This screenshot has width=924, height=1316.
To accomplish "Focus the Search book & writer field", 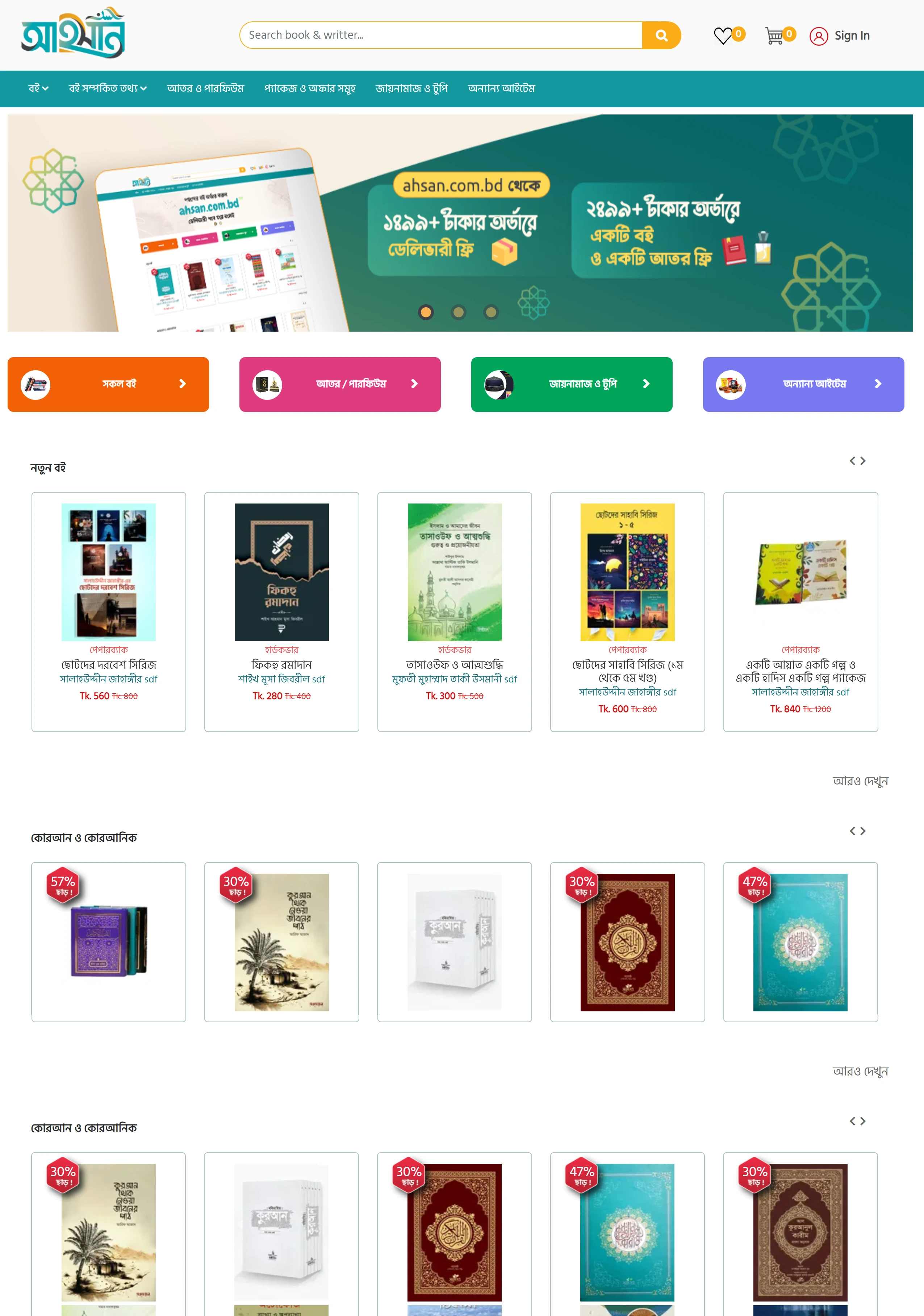I will click(441, 35).
